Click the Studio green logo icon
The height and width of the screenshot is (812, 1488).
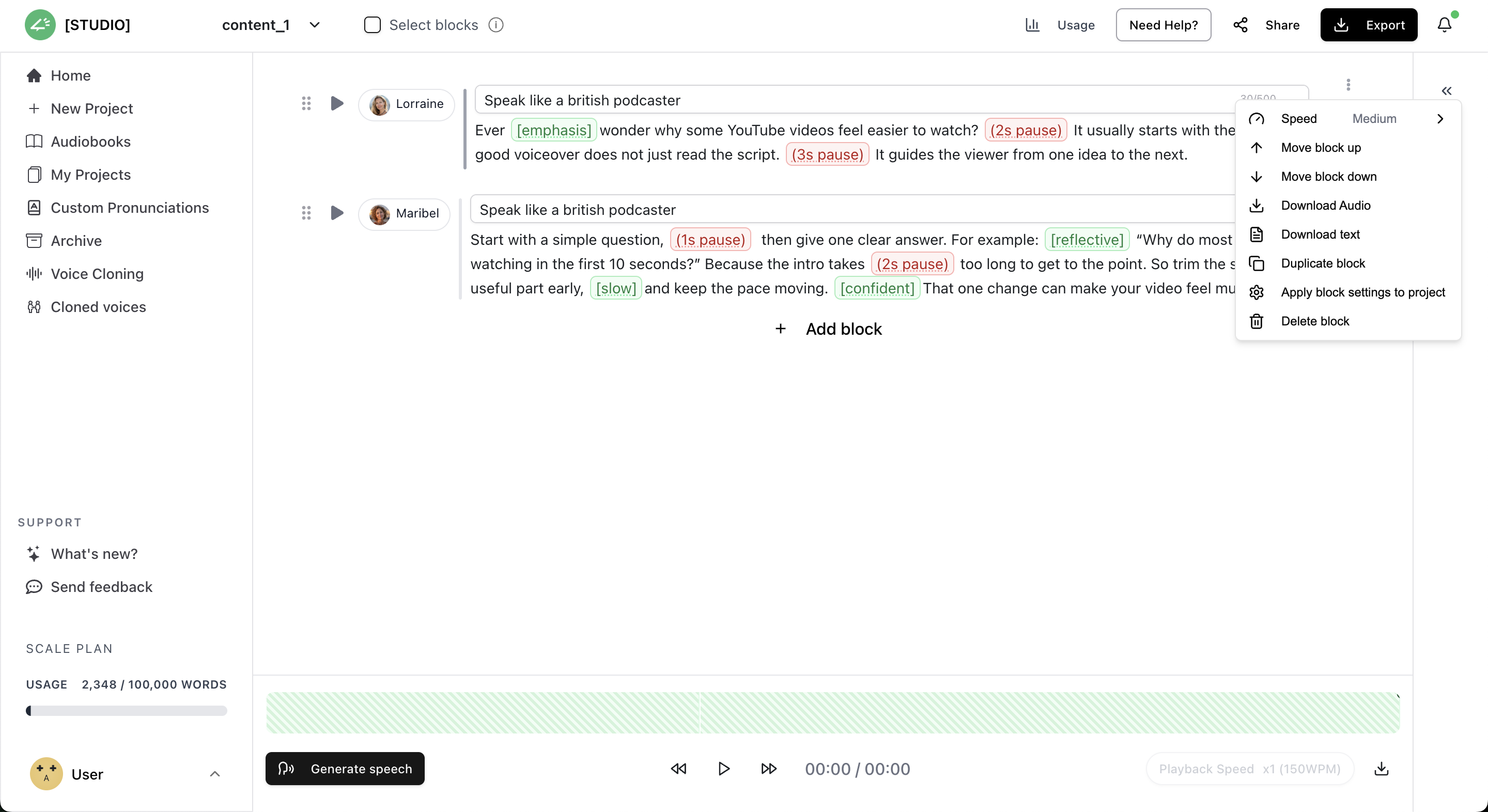(40, 25)
